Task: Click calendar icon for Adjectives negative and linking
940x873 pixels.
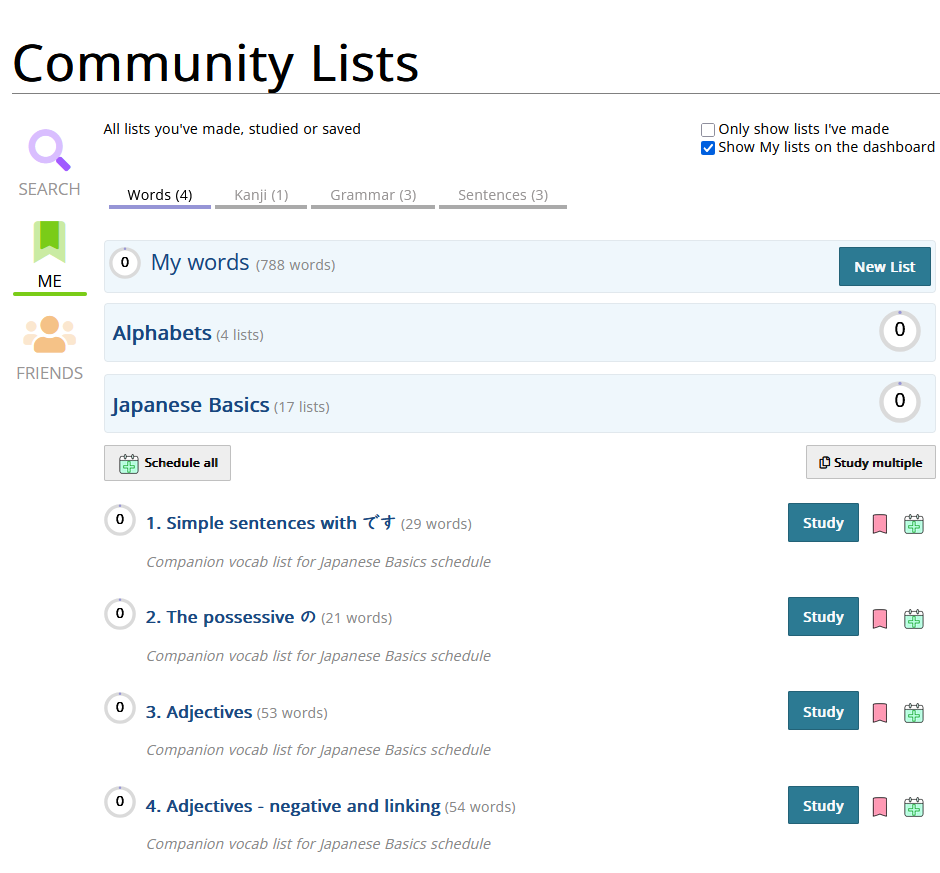Action: (913, 807)
